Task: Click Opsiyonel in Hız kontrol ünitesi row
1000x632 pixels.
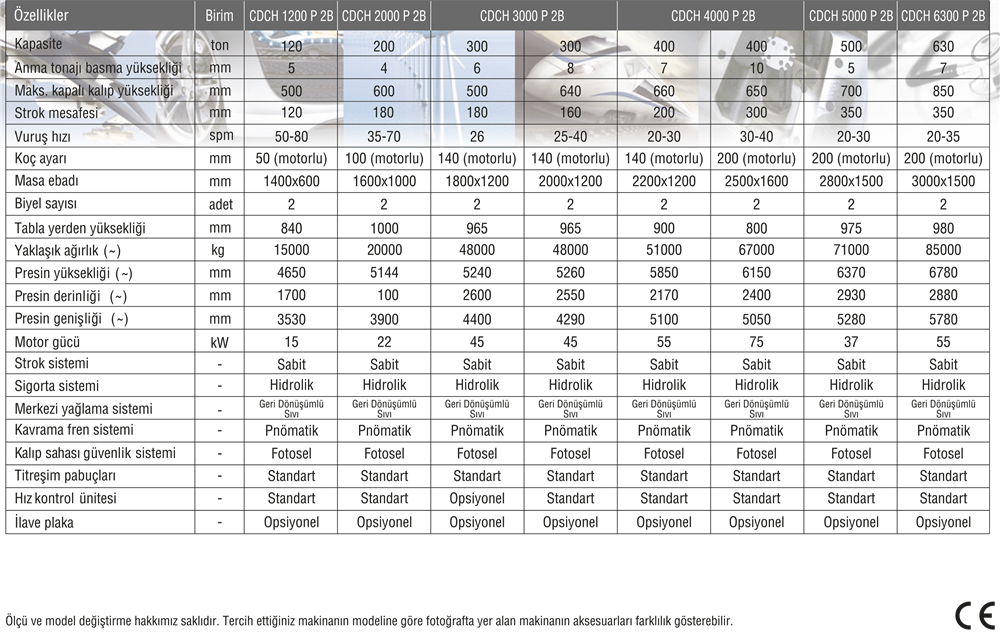Action: pos(477,499)
